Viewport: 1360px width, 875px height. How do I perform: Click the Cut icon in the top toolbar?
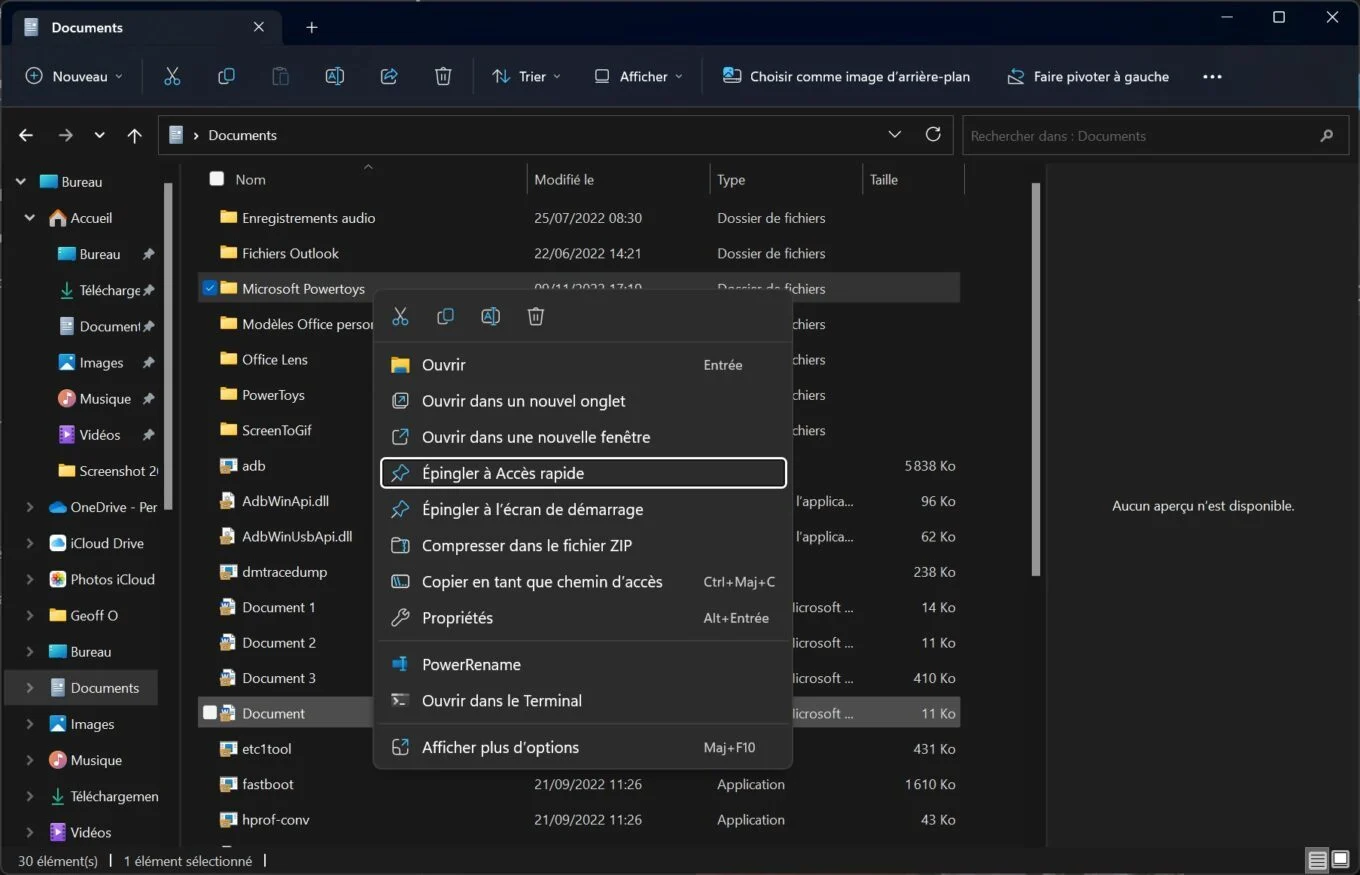click(x=171, y=76)
